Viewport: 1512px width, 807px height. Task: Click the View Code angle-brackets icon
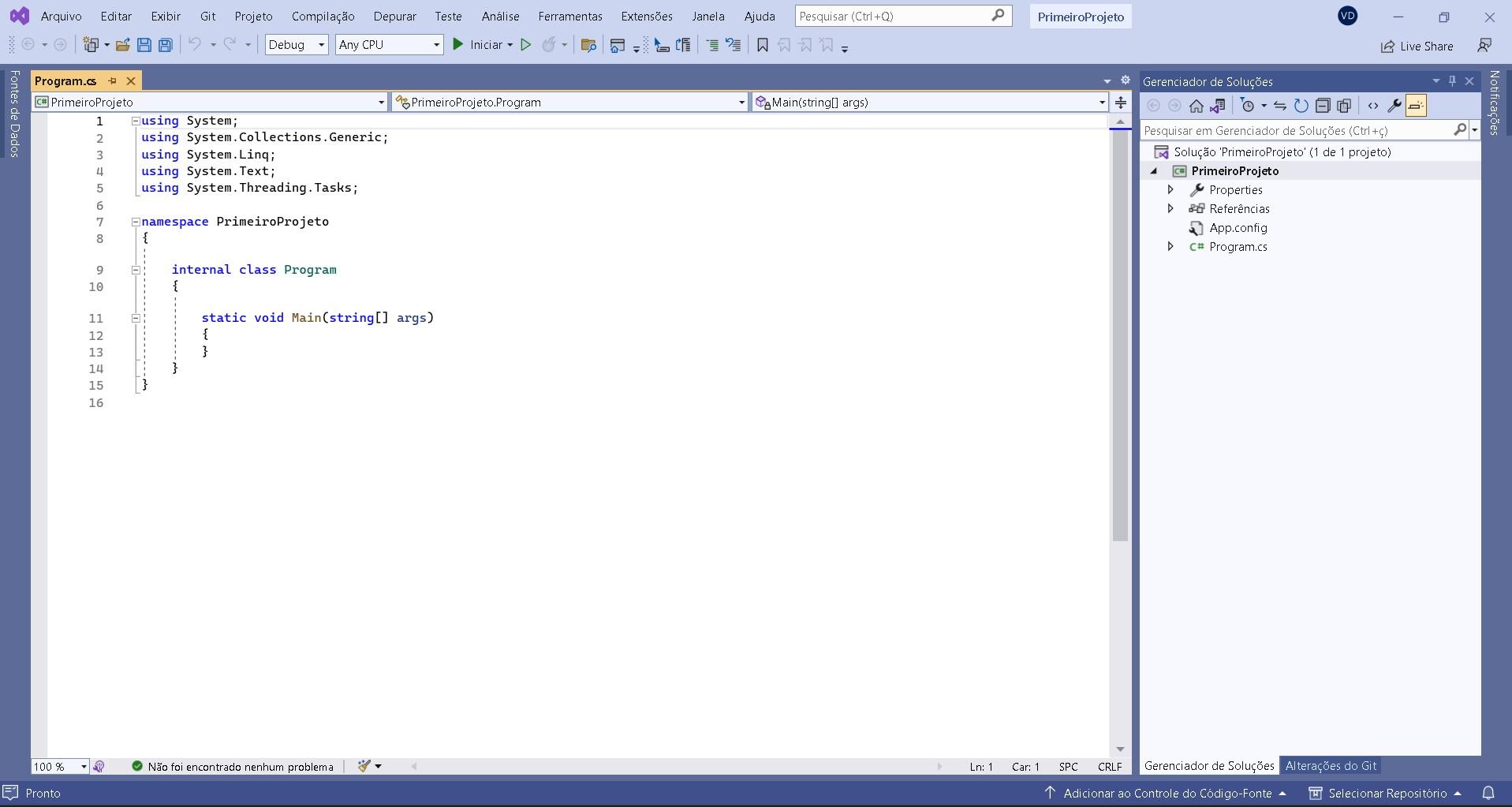[x=1373, y=106]
